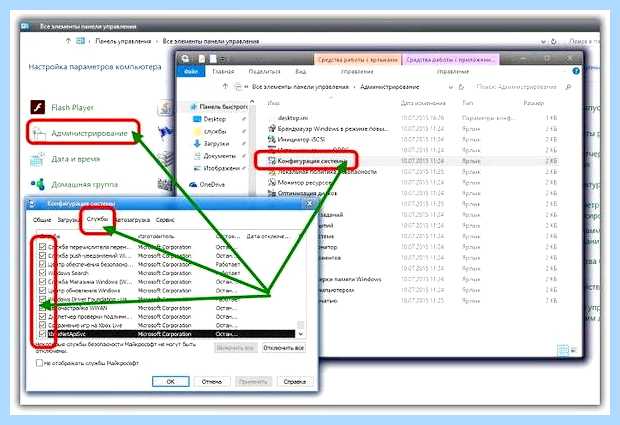Click the services list vertical scrollbar thumb
The image size is (620, 425).
pyautogui.click(x=301, y=324)
